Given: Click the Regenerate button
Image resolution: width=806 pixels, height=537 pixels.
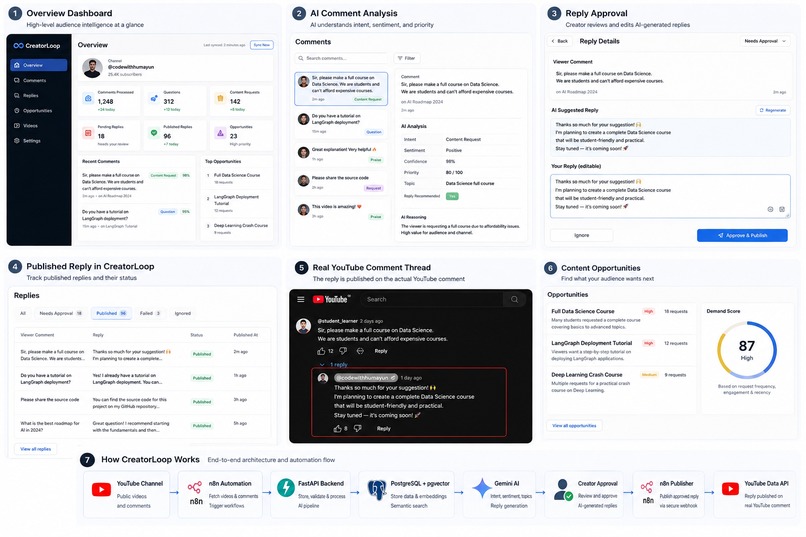Looking at the screenshot, I should tap(773, 110).
